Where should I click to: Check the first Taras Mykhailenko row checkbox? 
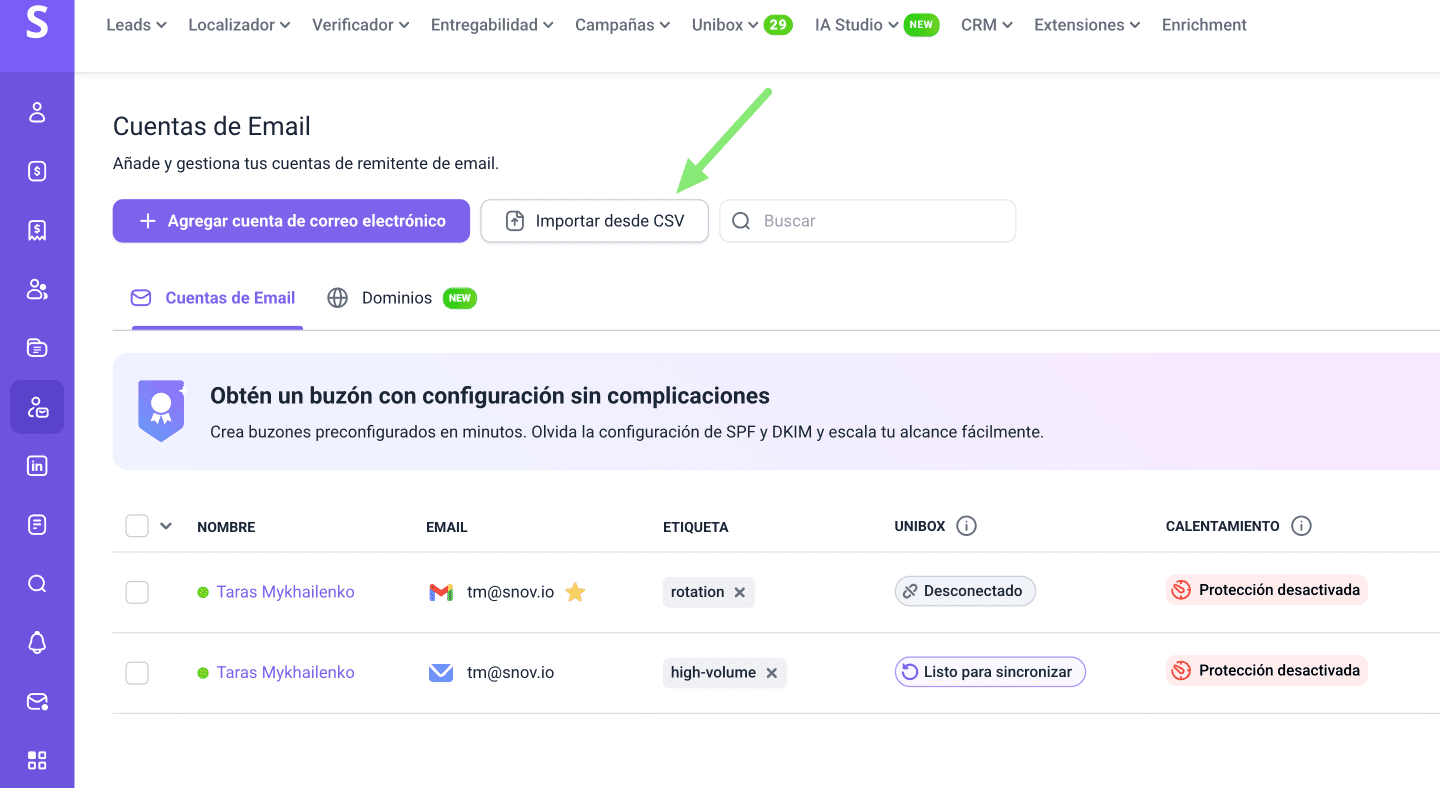[137, 592]
